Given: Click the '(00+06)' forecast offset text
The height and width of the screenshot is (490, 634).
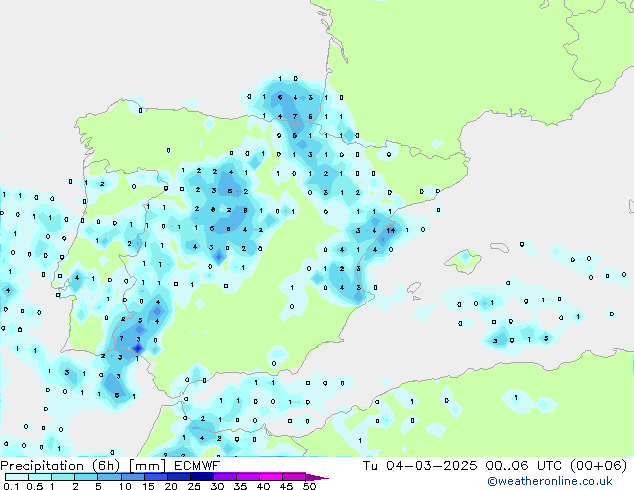Looking at the screenshot, I should [598, 466].
